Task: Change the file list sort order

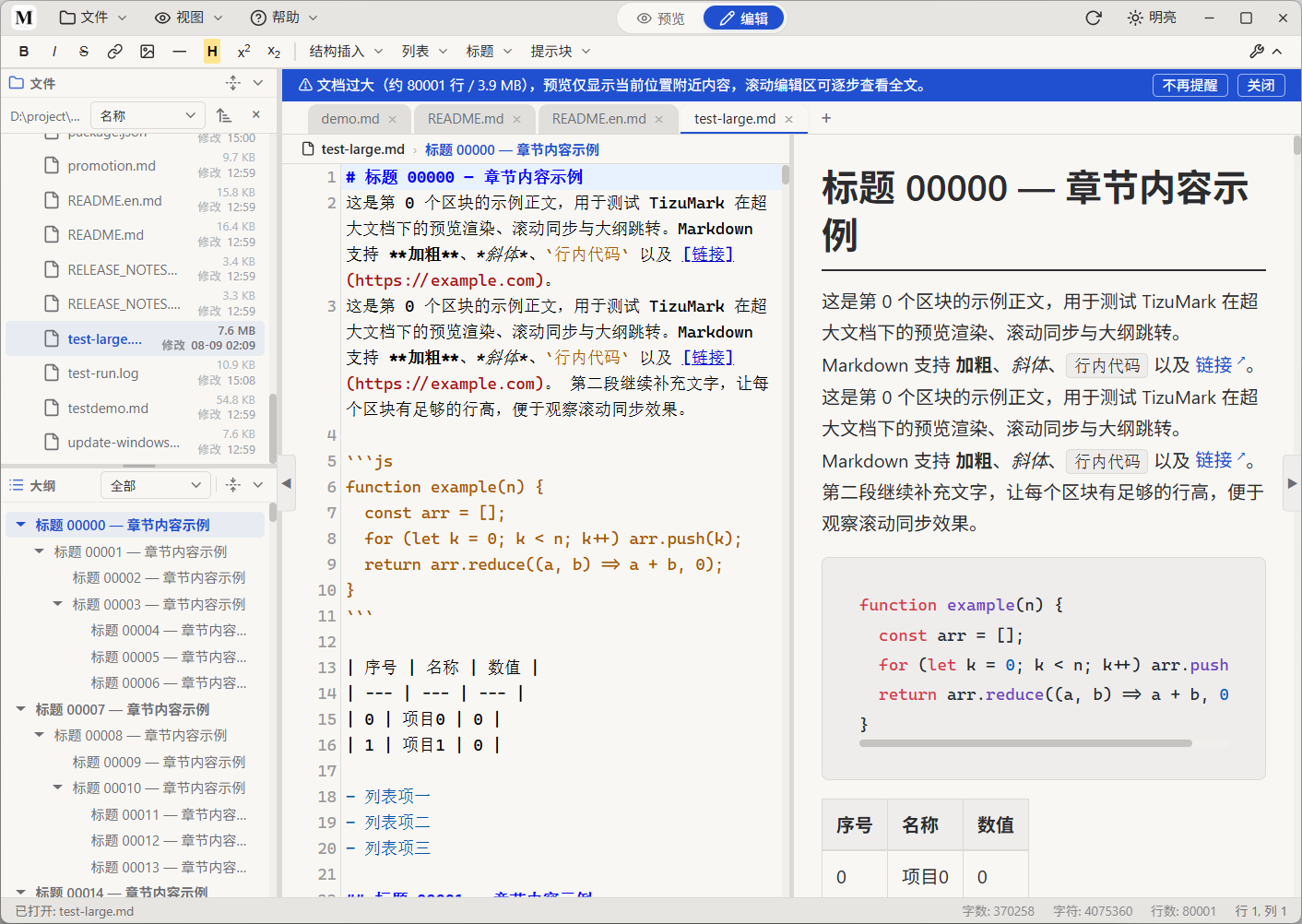Action: click(x=224, y=115)
